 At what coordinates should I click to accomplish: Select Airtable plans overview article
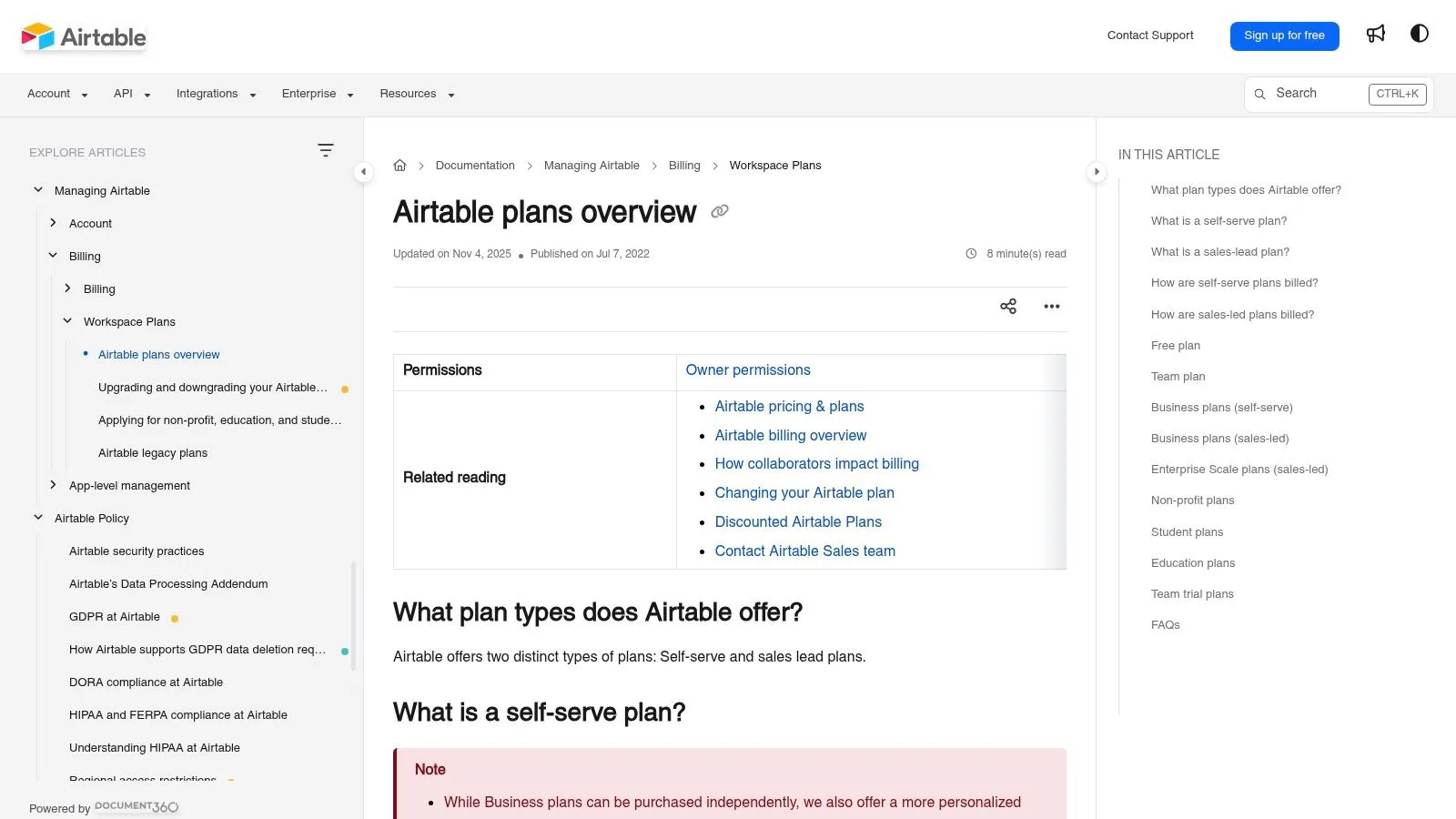(159, 355)
